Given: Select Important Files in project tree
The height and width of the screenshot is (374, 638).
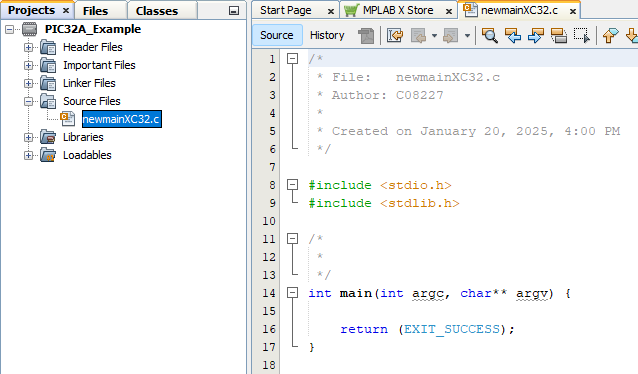Looking at the screenshot, I should (99, 65).
